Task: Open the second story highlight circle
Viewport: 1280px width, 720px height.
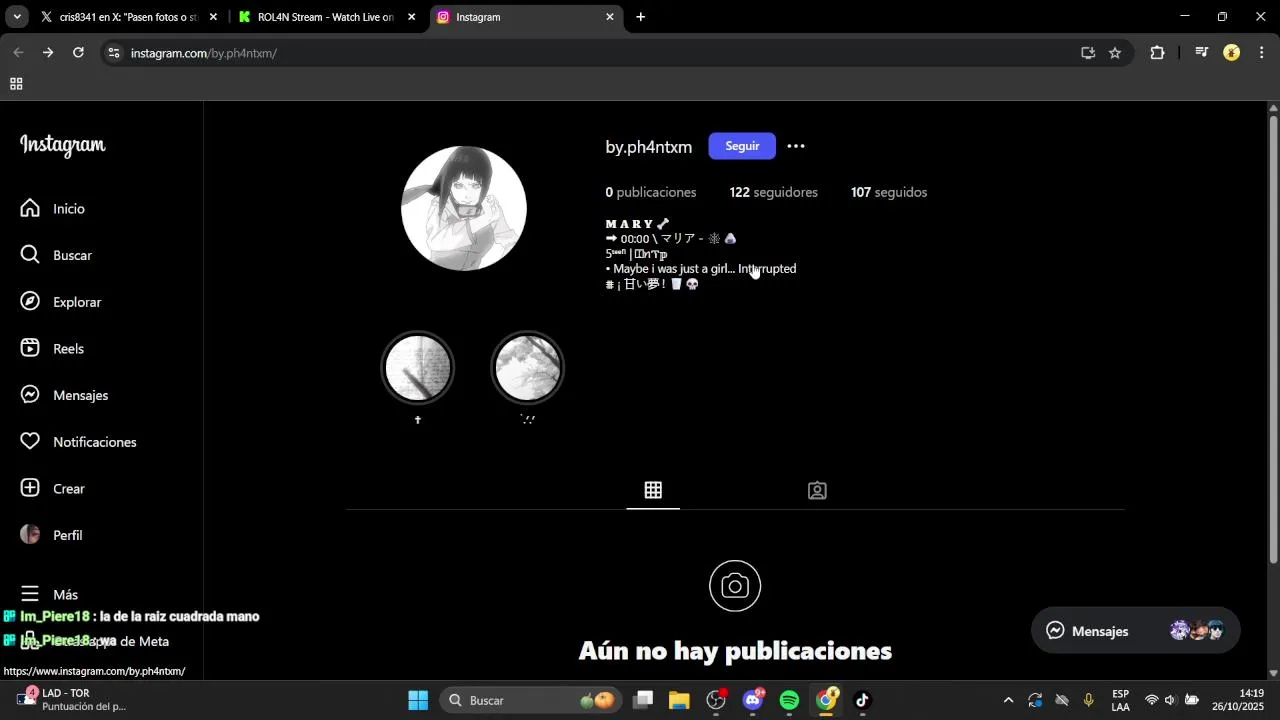Action: pyautogui.click(x=528, y=367)
